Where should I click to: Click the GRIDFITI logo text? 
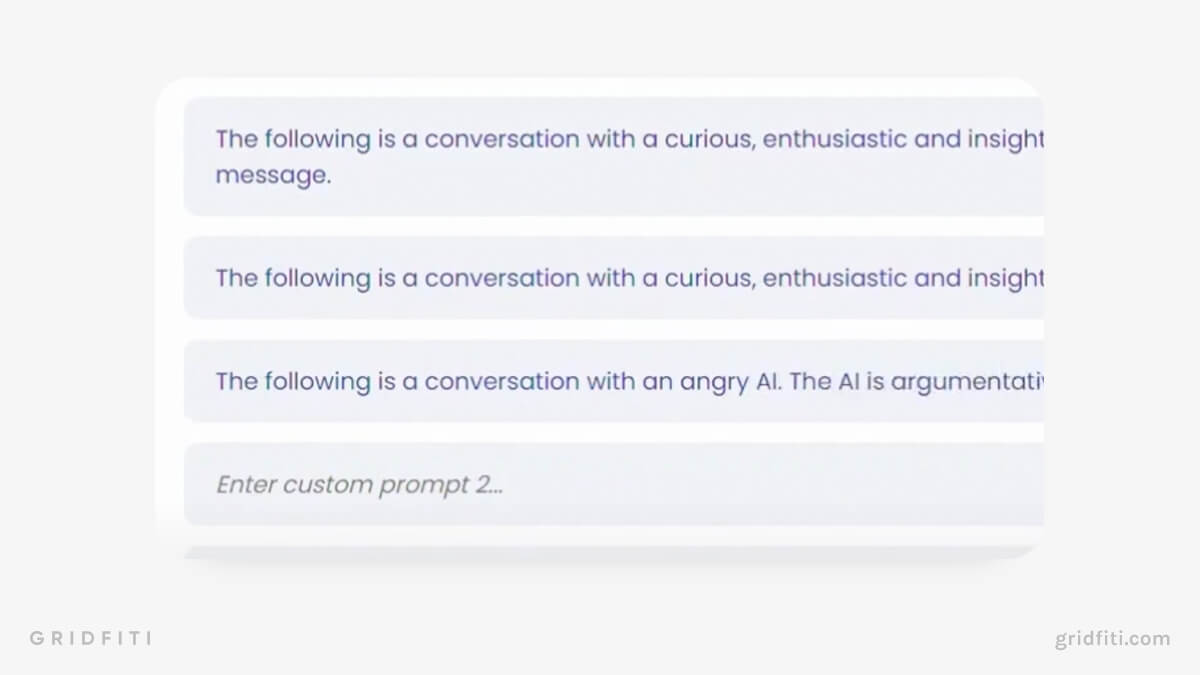point(91,638)
